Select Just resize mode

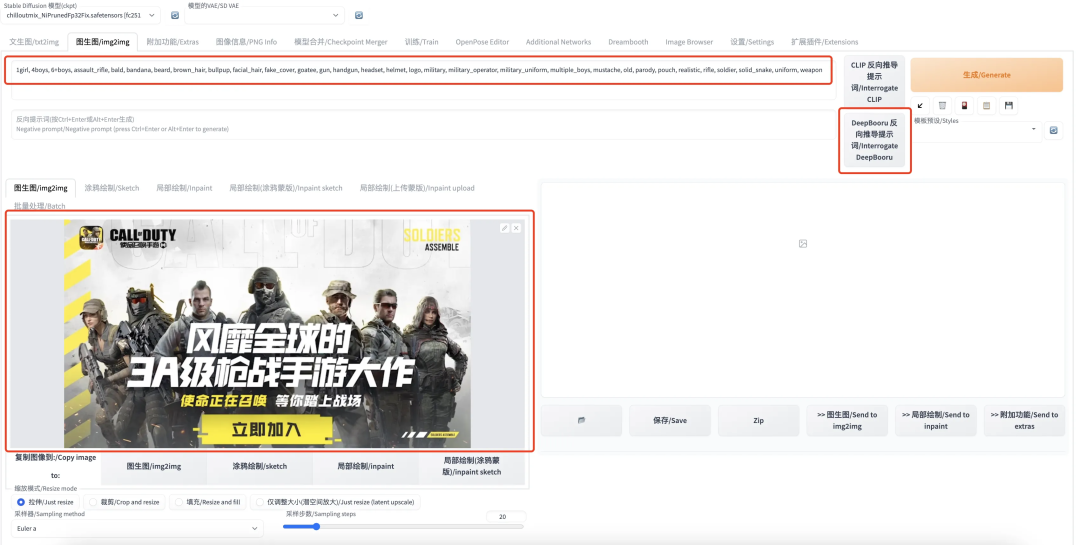[x=45, y=502]
